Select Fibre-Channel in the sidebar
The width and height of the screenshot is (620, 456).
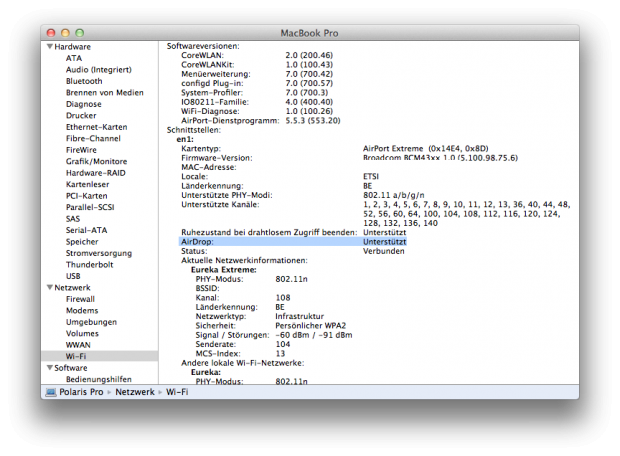93,138
